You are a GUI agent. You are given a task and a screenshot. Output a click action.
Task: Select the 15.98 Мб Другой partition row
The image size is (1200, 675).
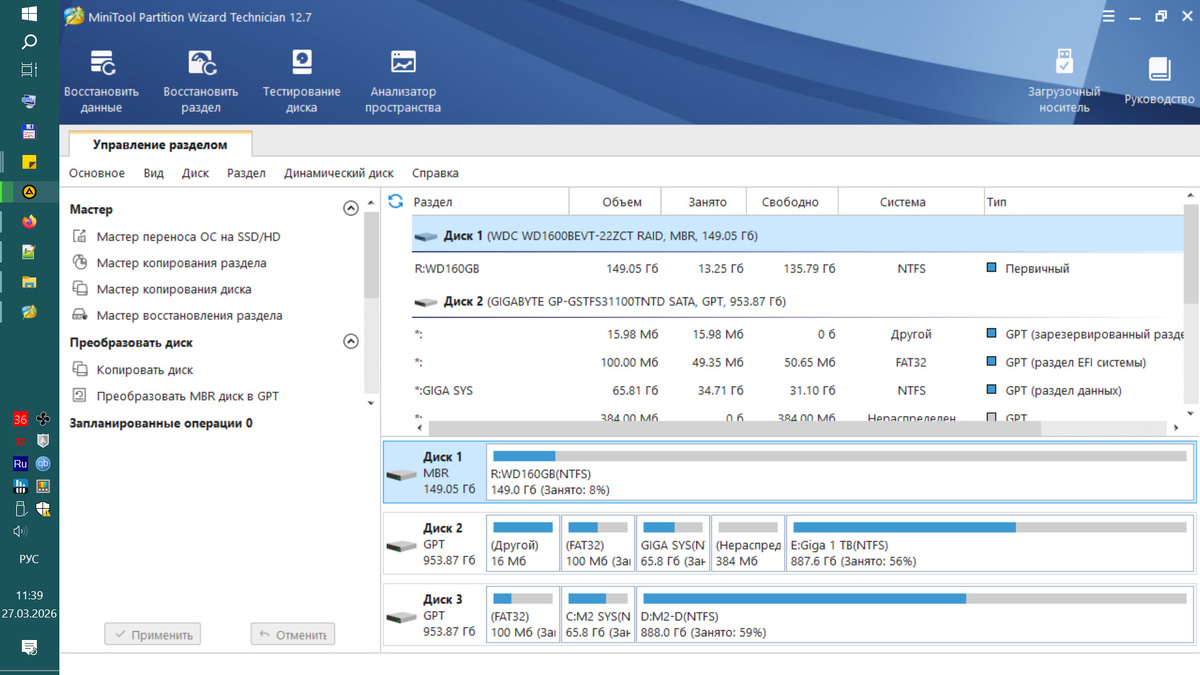797,334
